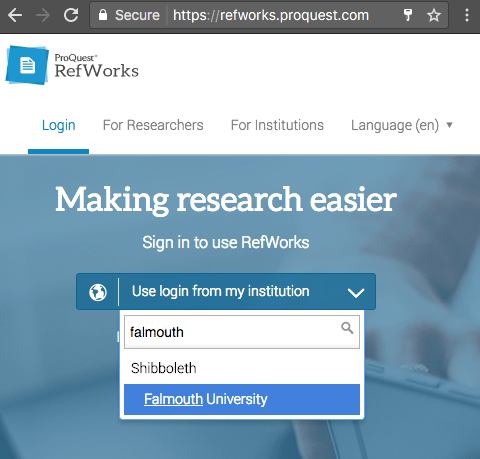Click the globe icon on institution login
The height and width of the screenshot is (459, 480).
click(x=98, y=292)
